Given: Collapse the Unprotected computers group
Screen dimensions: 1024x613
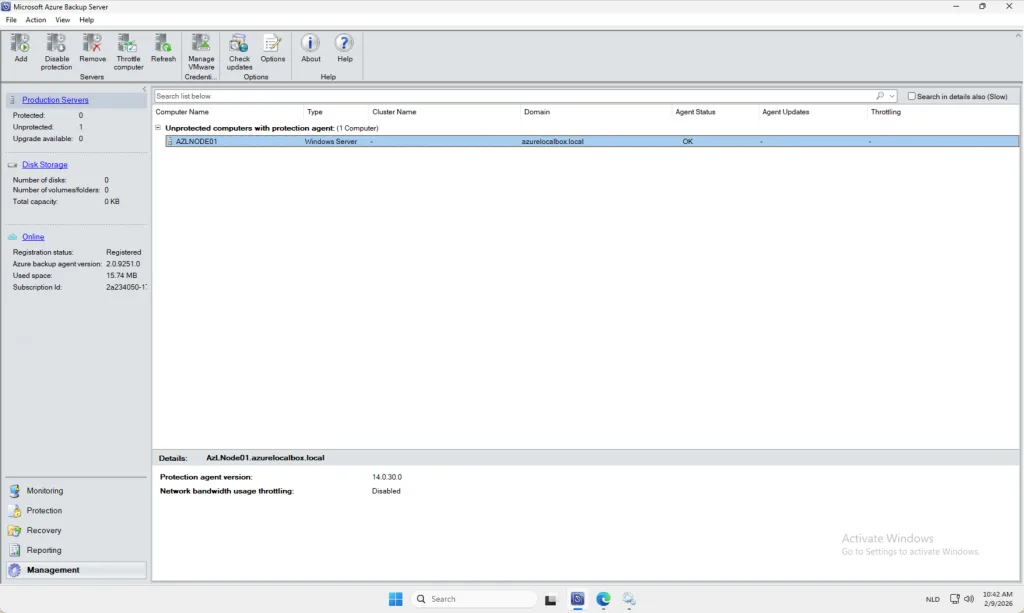Looking at the screenshot, I should 158,128.
